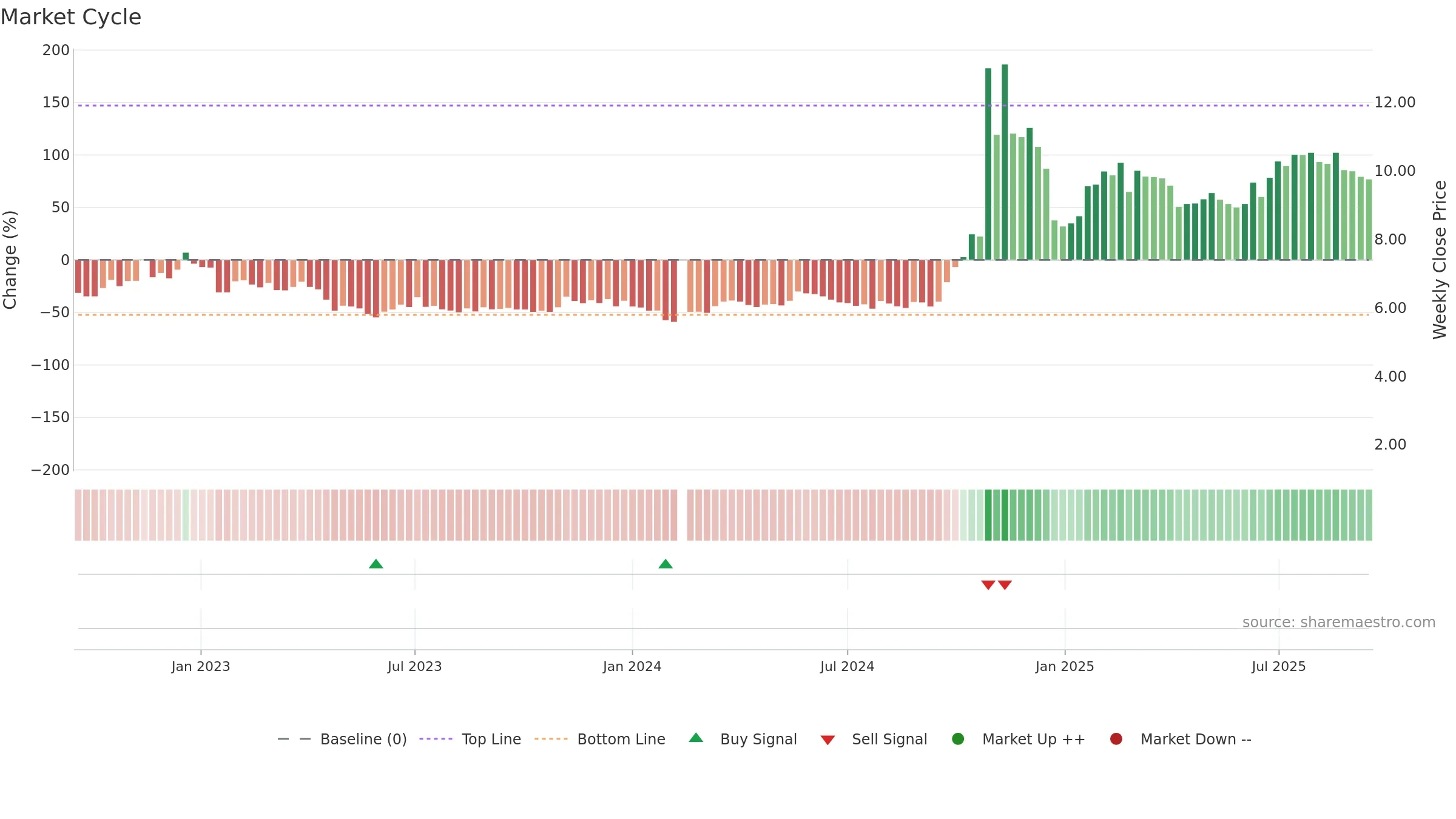Toggle the Top Line legend entry
The height and width of the screenshot is (819, 1456).
(x=470, y=739)
